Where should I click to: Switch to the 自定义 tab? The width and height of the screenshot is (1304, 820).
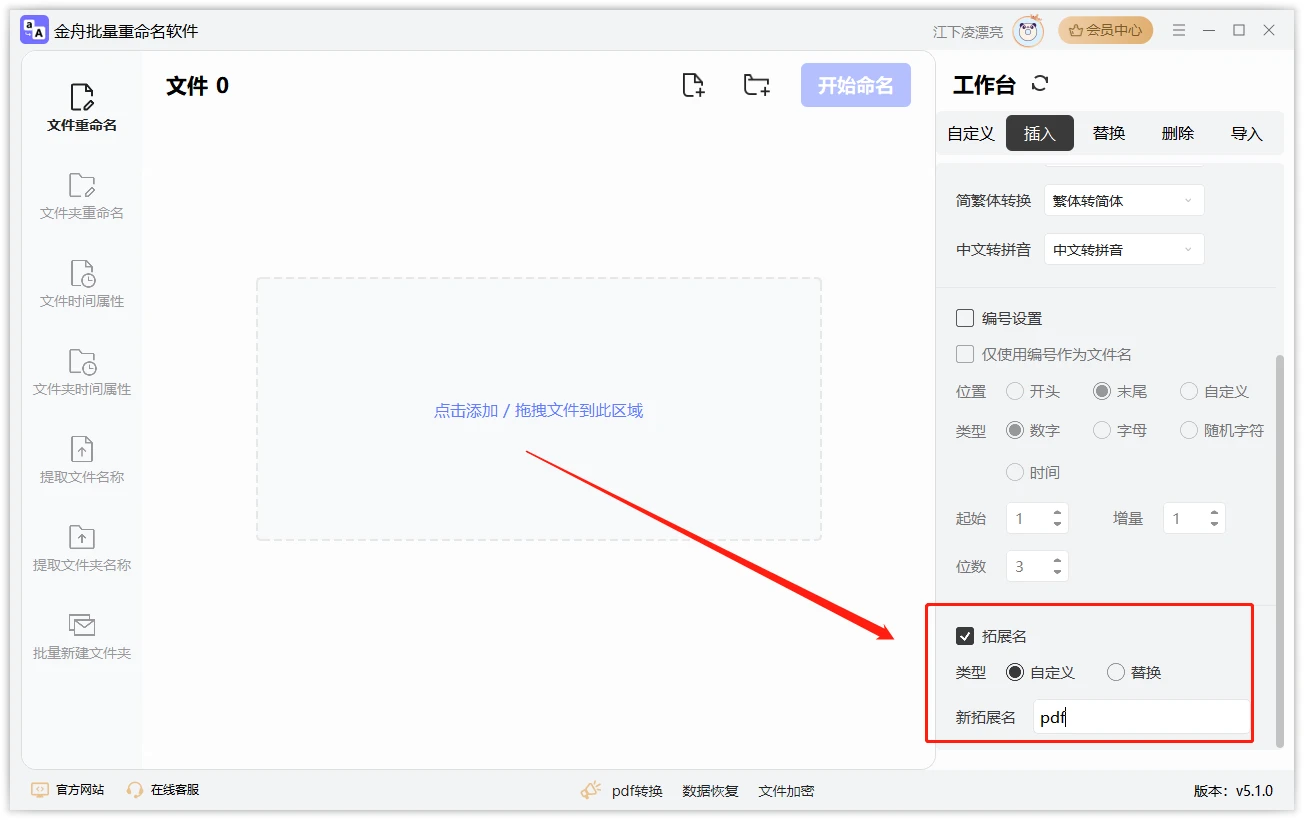(971, 134)
